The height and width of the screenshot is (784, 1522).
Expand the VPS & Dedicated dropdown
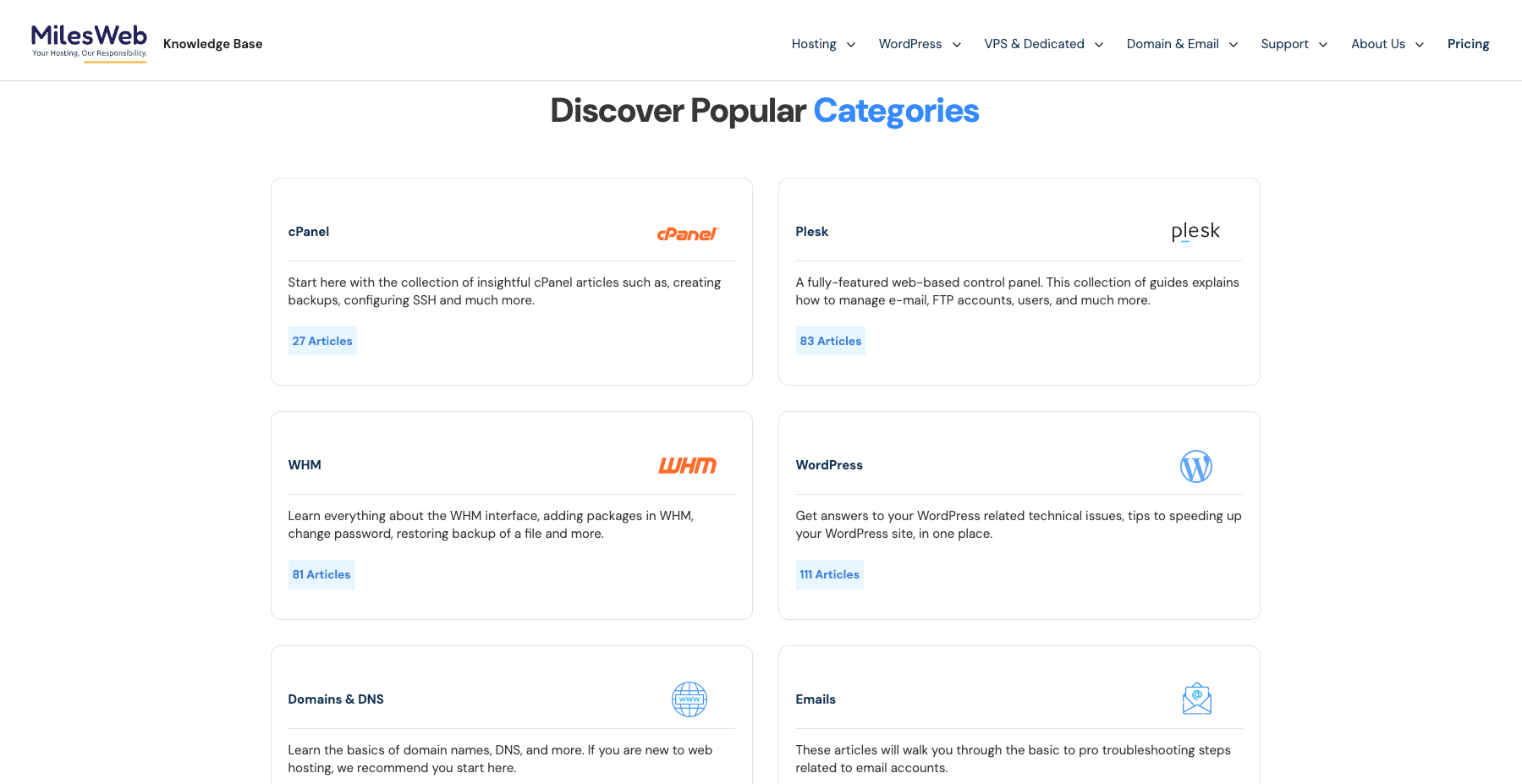click(x=1043, y=44)
